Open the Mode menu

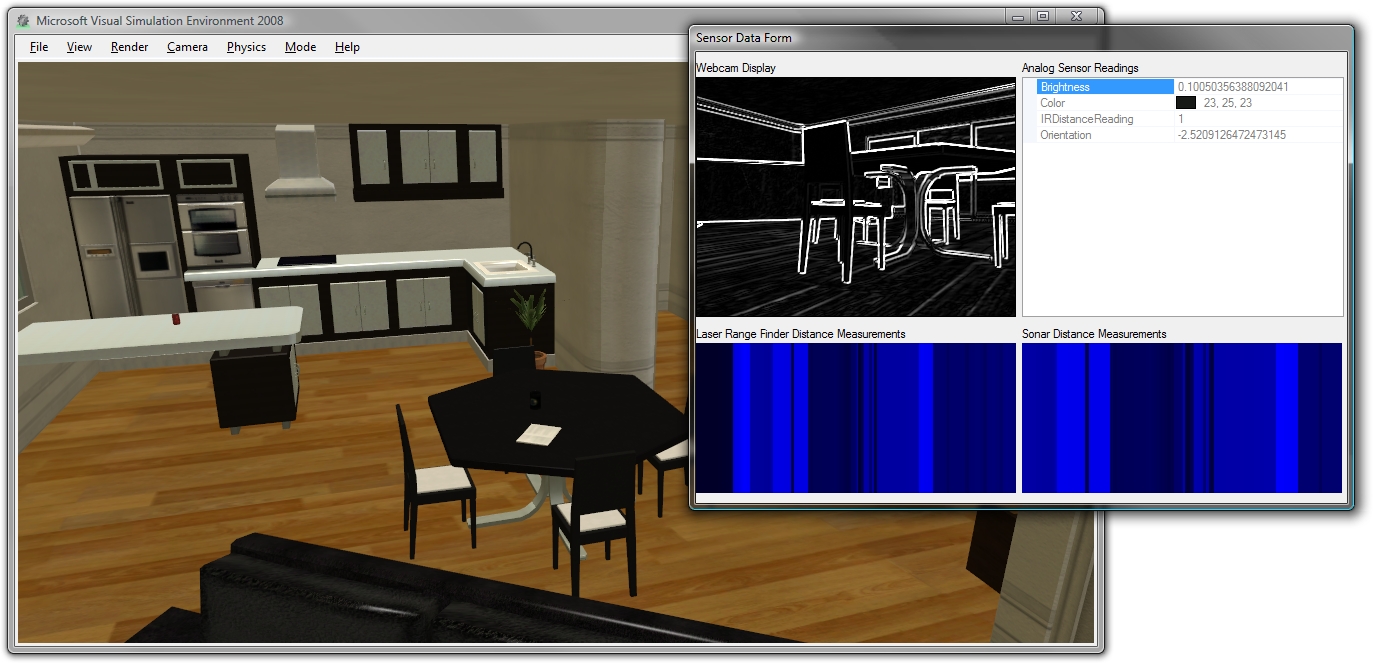(x=299, y=46)
